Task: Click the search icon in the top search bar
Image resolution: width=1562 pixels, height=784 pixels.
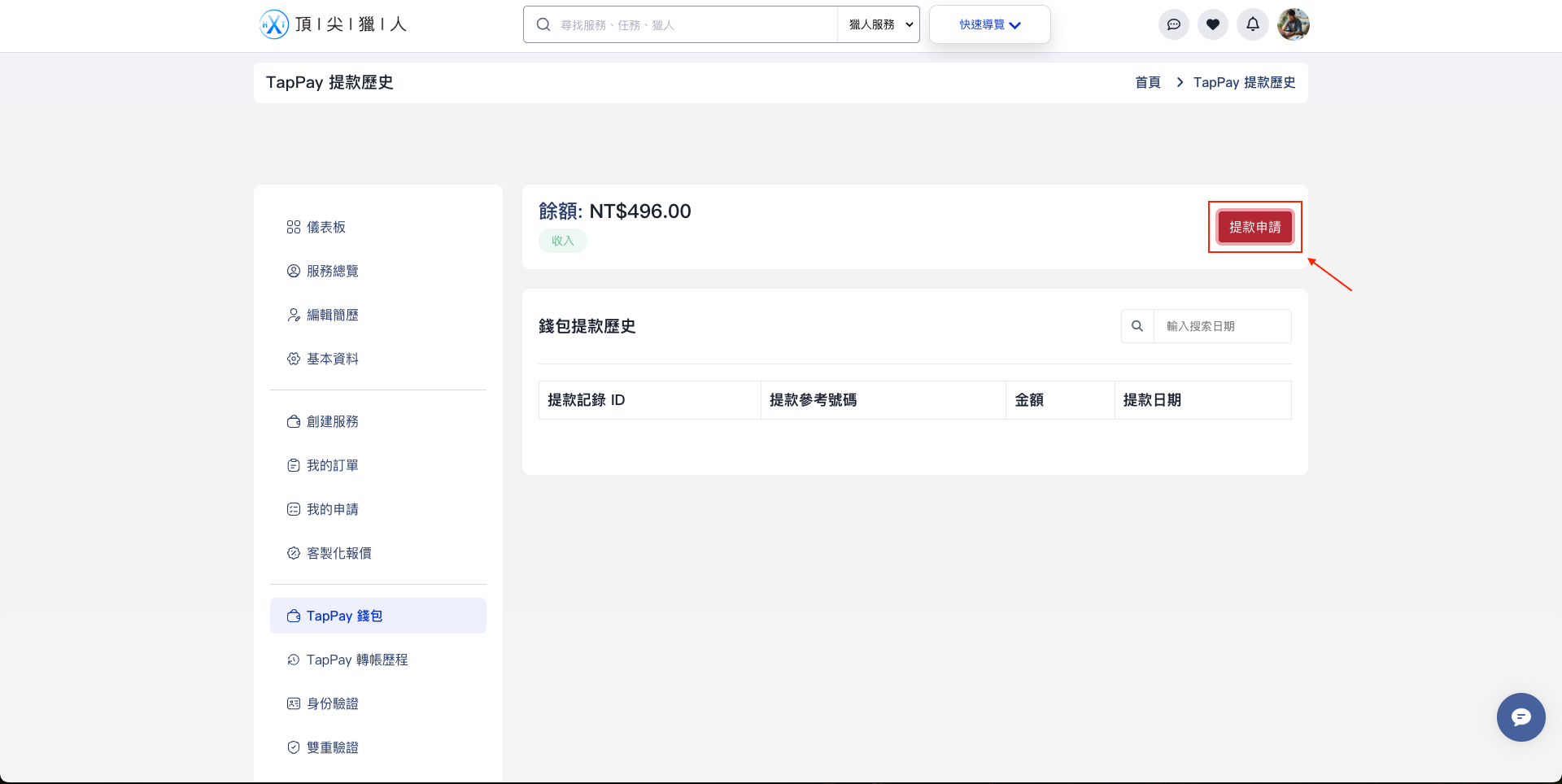Action: pos(543,24)
